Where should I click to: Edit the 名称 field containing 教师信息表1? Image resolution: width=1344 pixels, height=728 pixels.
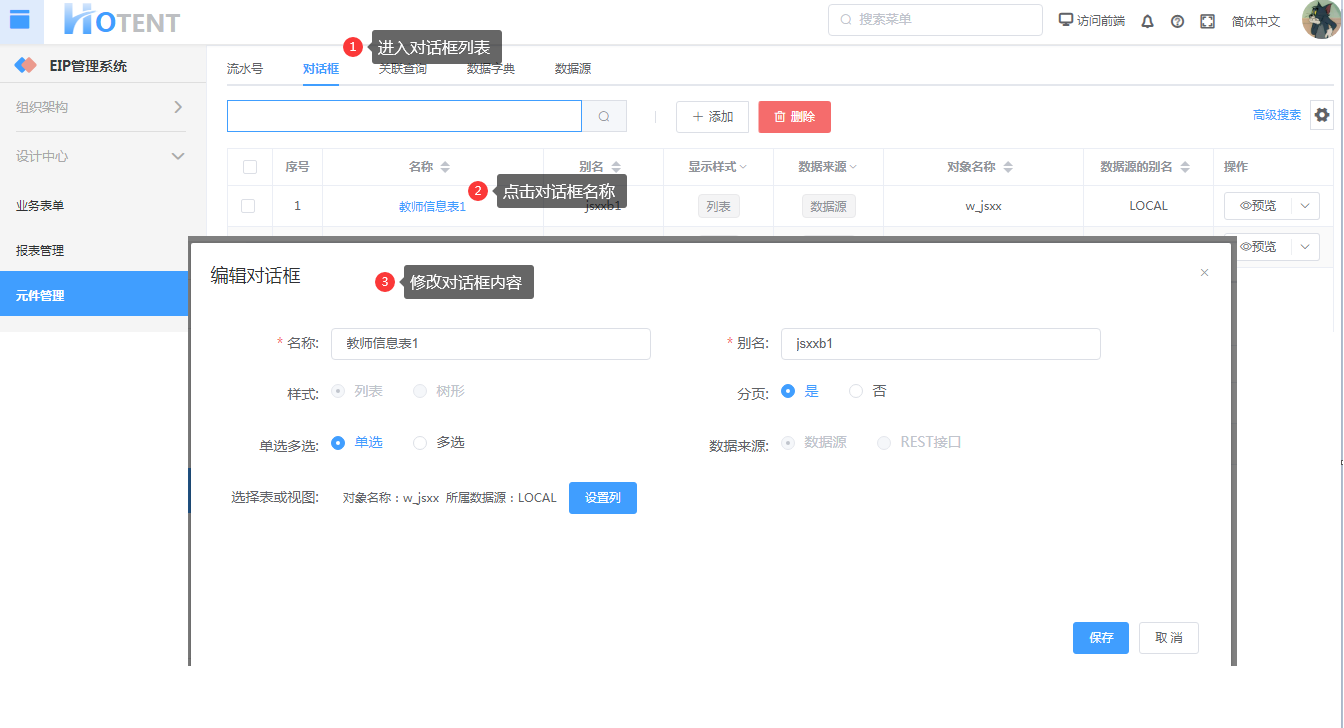coord(491,344)
